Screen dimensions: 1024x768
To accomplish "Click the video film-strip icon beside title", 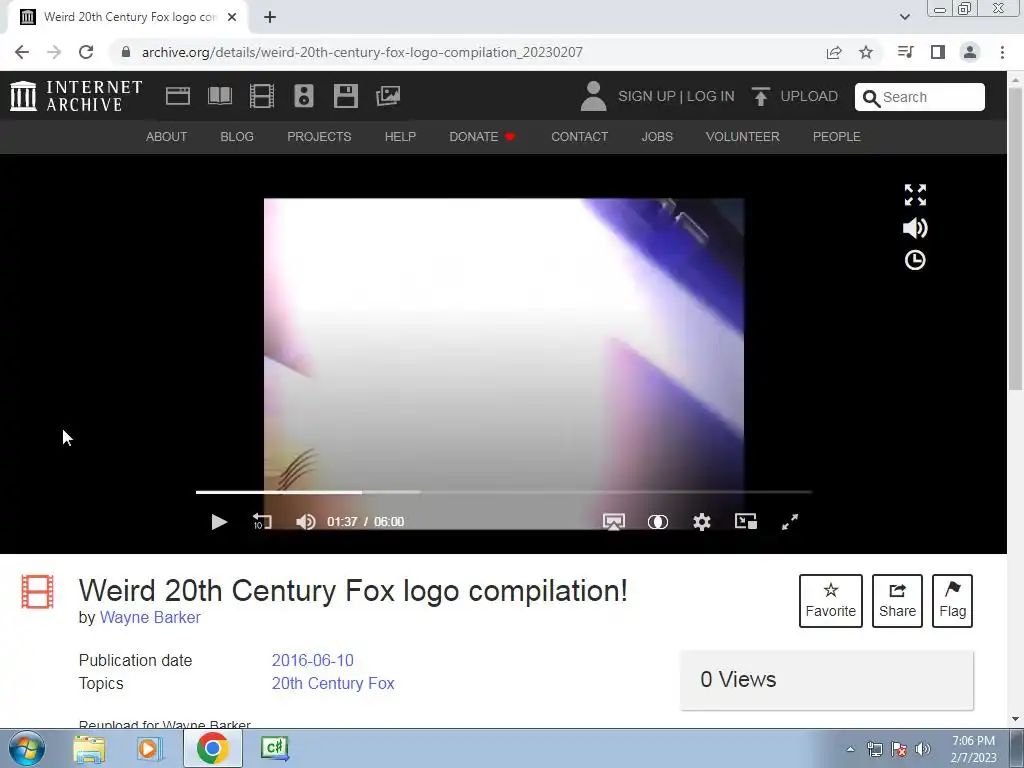I will [37, 591].
